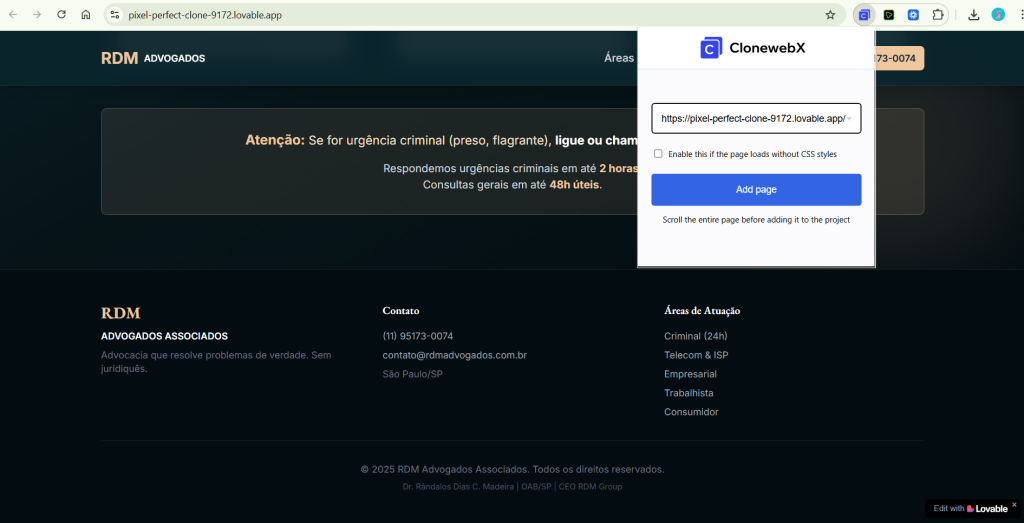This screenshot has width=1024, height=523.
Task: Click the Add page button
Action: [x=756, y=189]
